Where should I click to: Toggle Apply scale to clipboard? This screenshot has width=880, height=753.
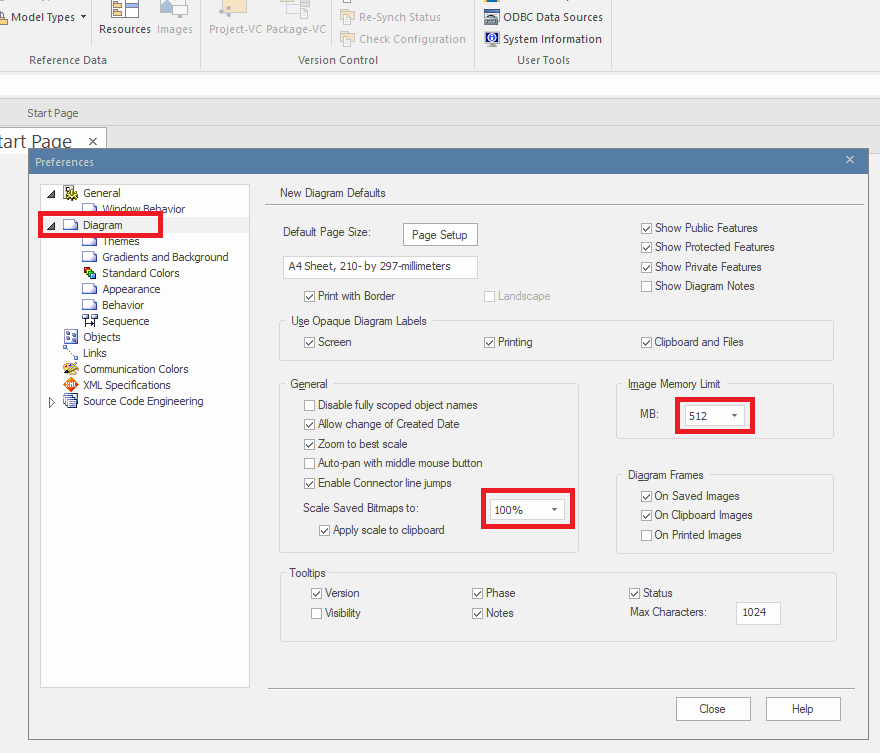324,530
